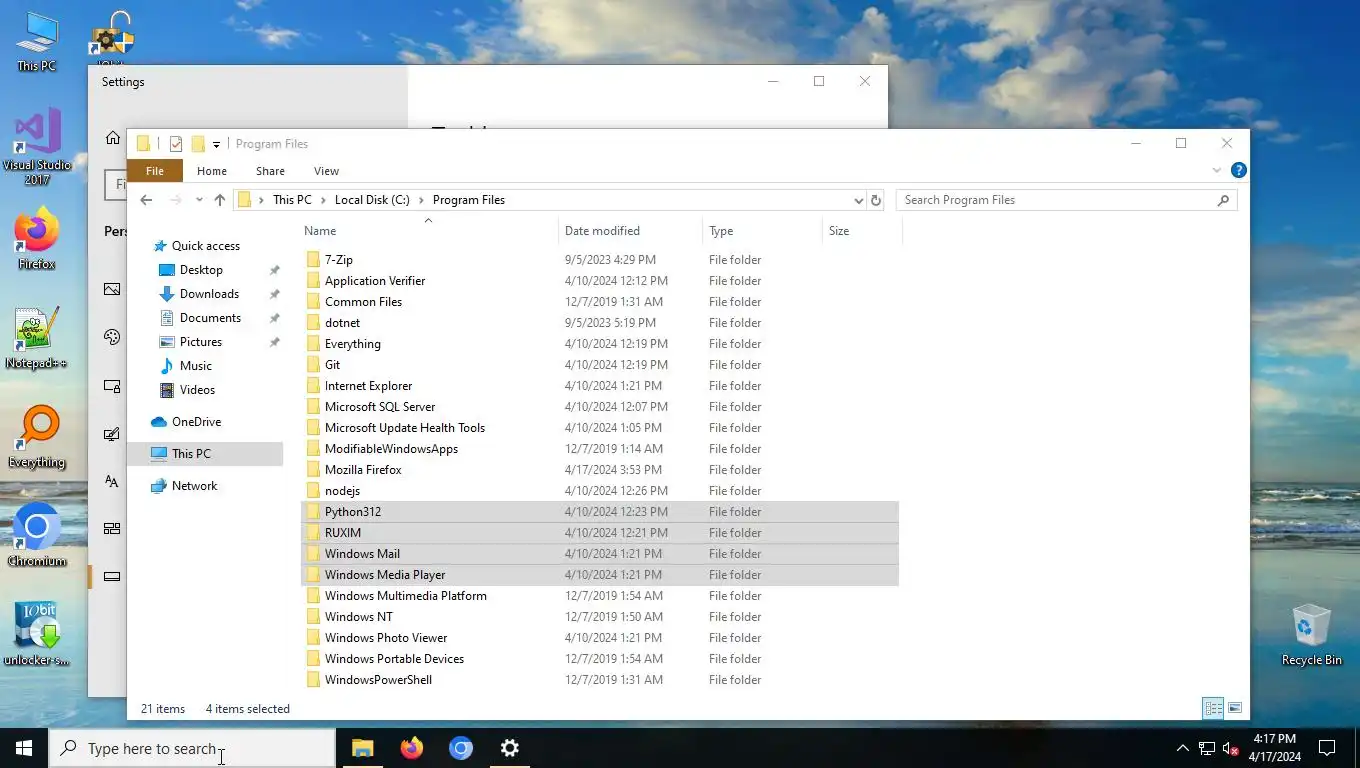
Task: Click the taskbar search box
Action: [x=192, y=748]
